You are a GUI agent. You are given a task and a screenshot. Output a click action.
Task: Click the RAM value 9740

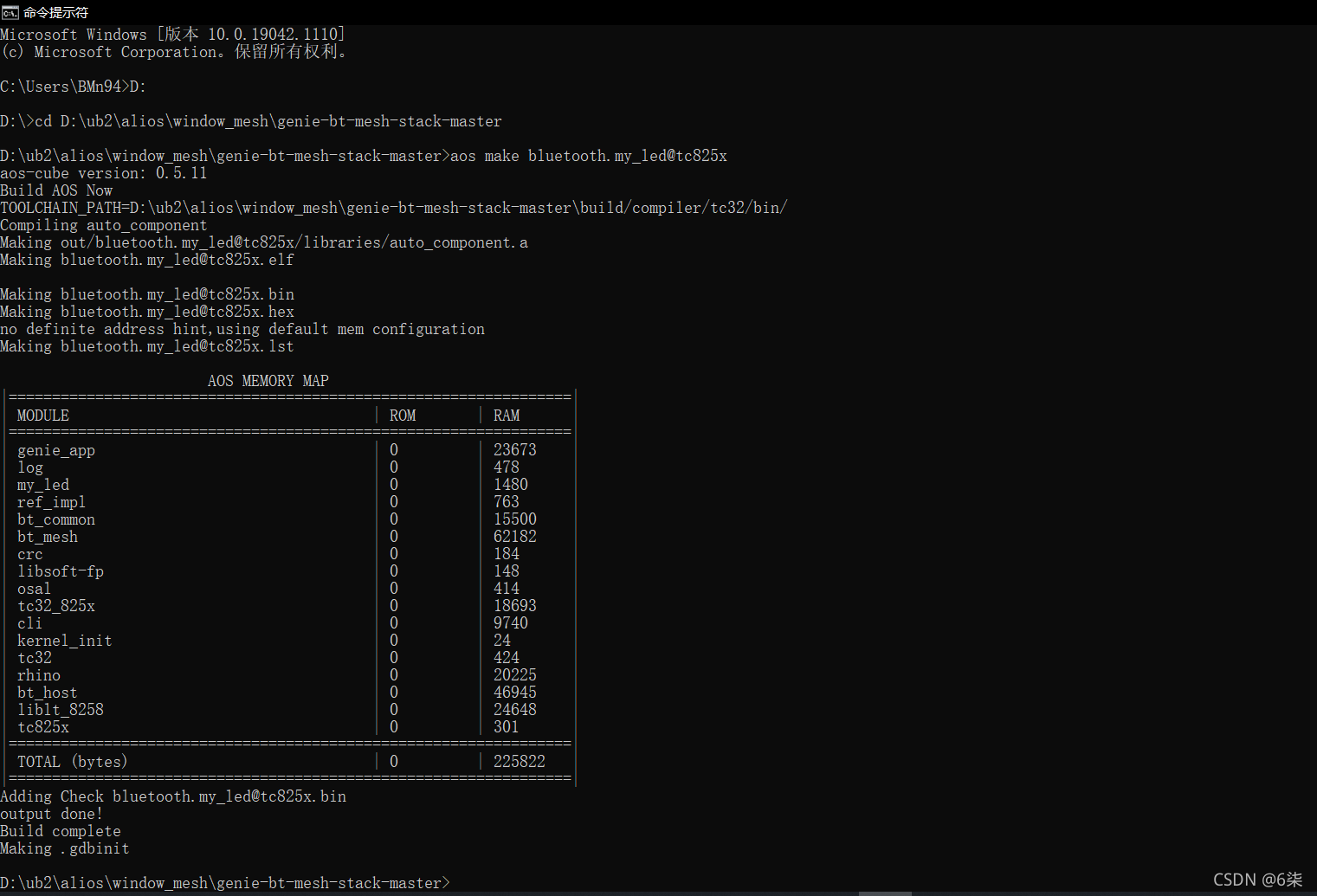[x=511, y=623]
